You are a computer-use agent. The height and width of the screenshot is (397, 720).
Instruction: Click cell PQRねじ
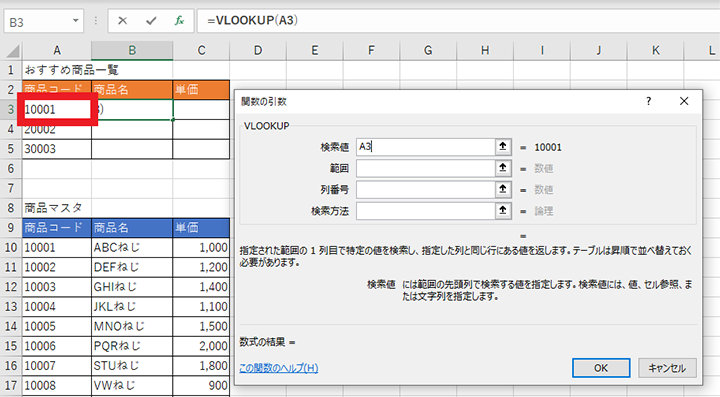pyautogui.click(x=132, y=346)
